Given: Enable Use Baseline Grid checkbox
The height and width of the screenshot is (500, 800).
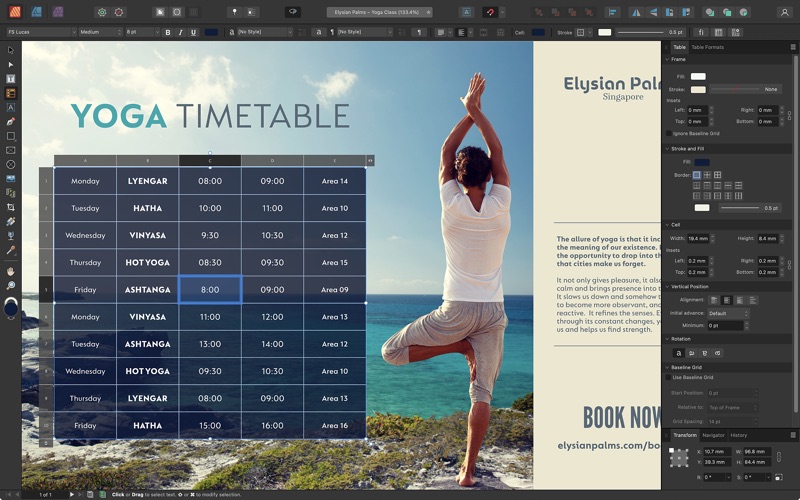Looking at the screenshot, I should click(668, 377).
